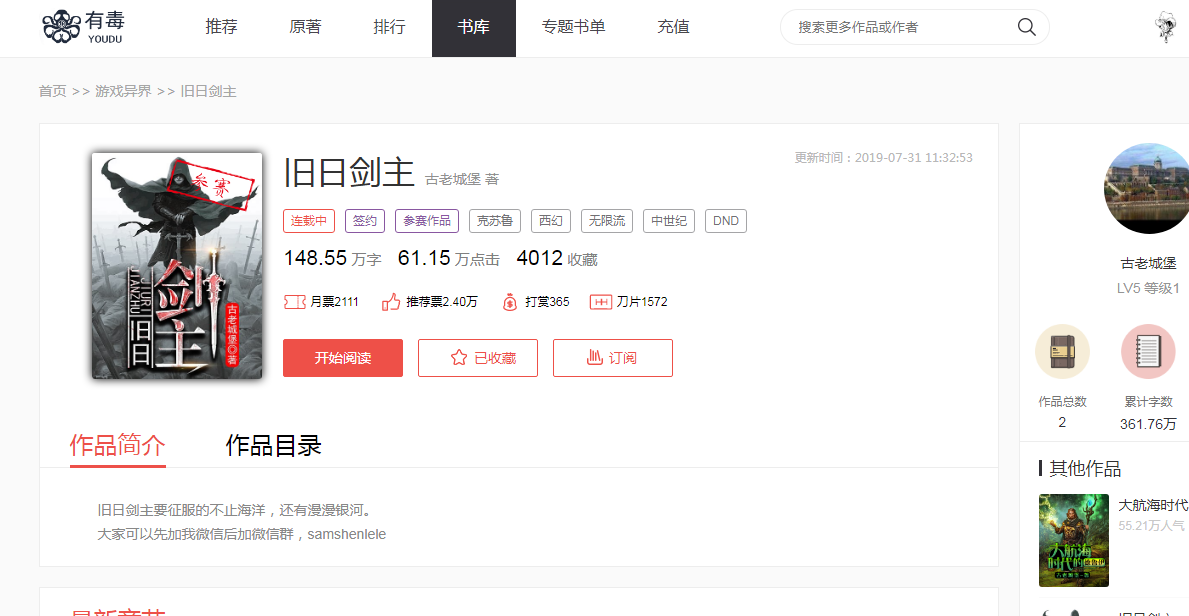1189x616 pixels.
Task: Toggle the 已收藏 favorite star button
Action: pyautogui.click(x=478, y=358)
